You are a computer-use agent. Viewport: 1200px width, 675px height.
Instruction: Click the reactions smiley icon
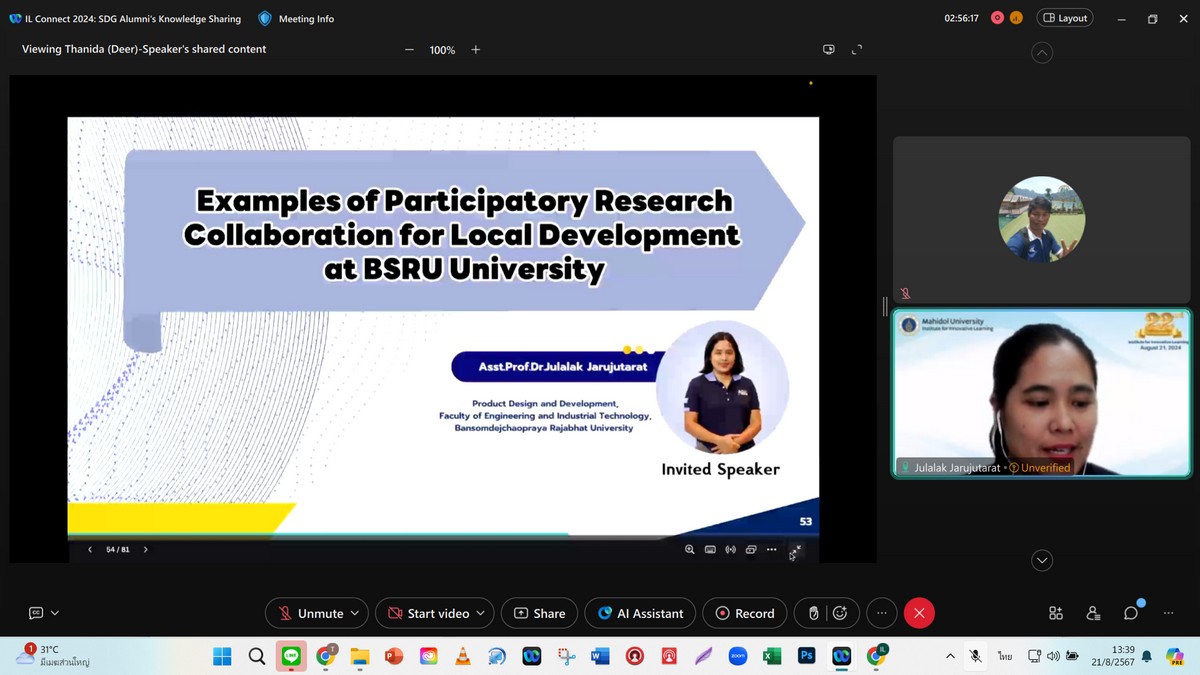[x=840, y=613]
